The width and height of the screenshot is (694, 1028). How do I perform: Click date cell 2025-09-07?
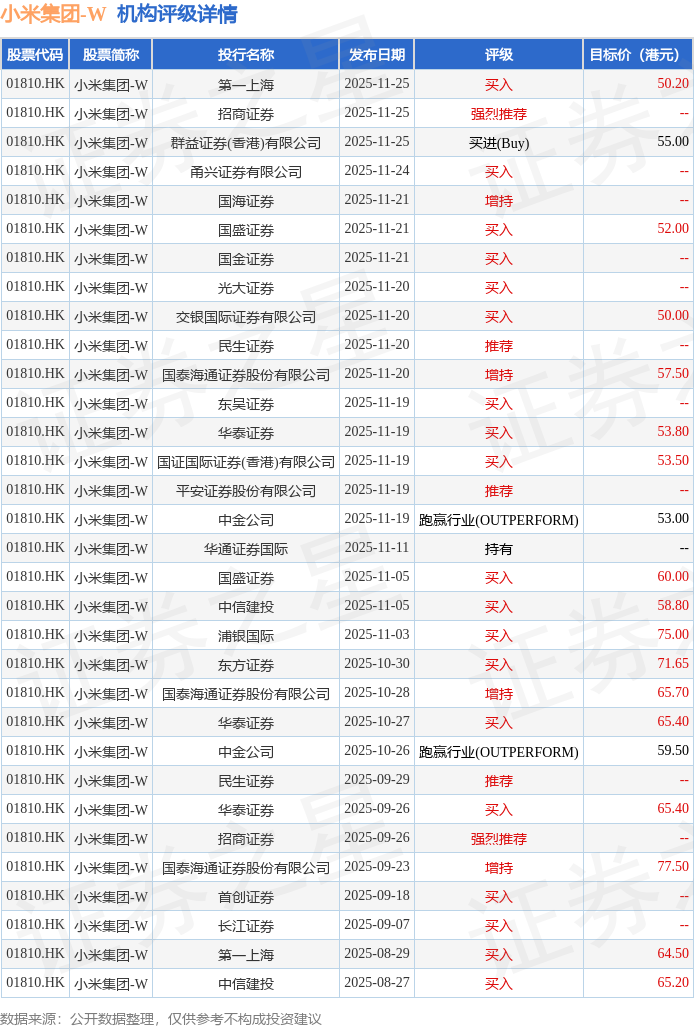pos(377,924)
